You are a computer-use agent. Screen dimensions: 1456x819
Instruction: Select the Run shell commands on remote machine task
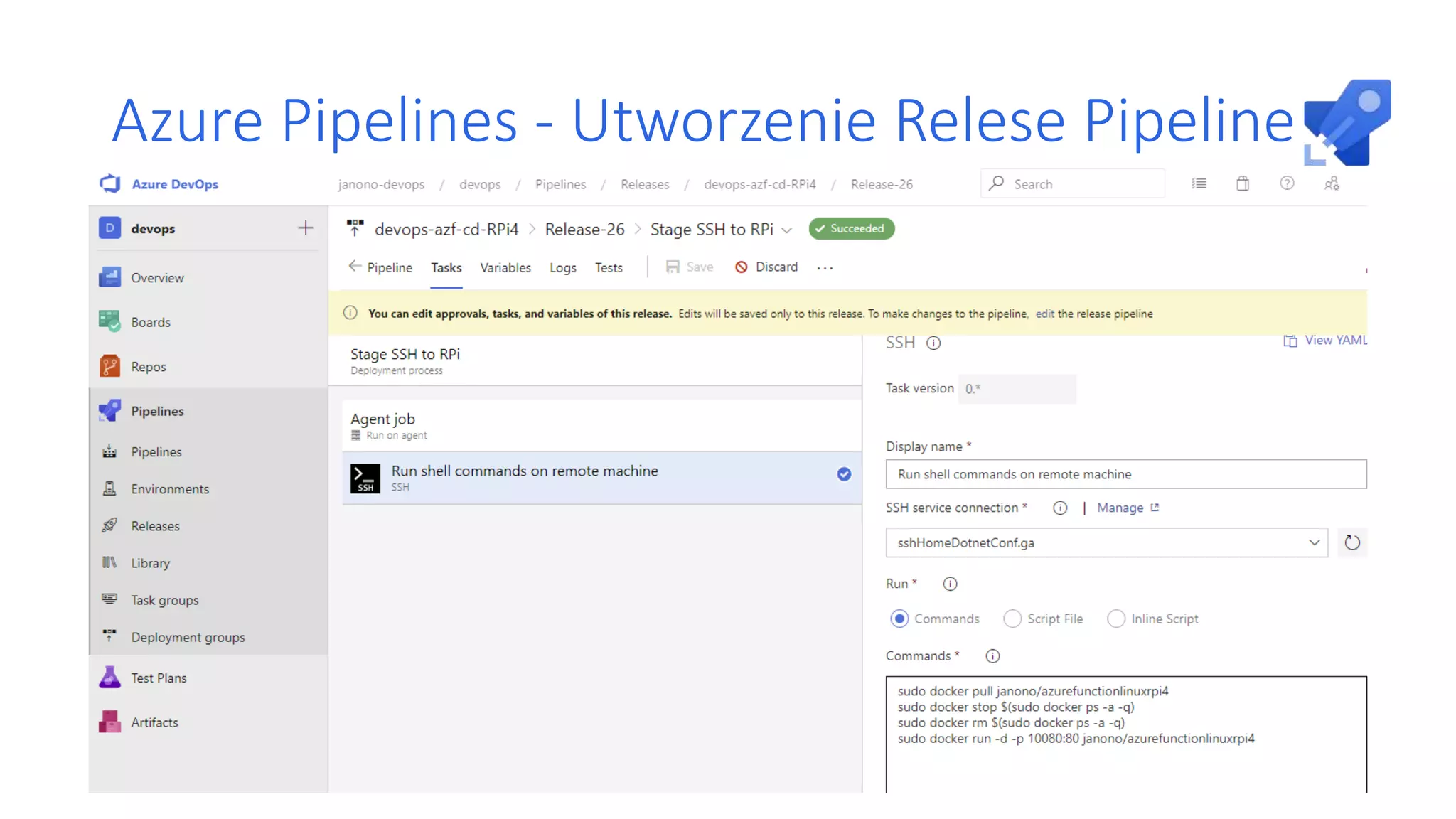click(601, 478)
